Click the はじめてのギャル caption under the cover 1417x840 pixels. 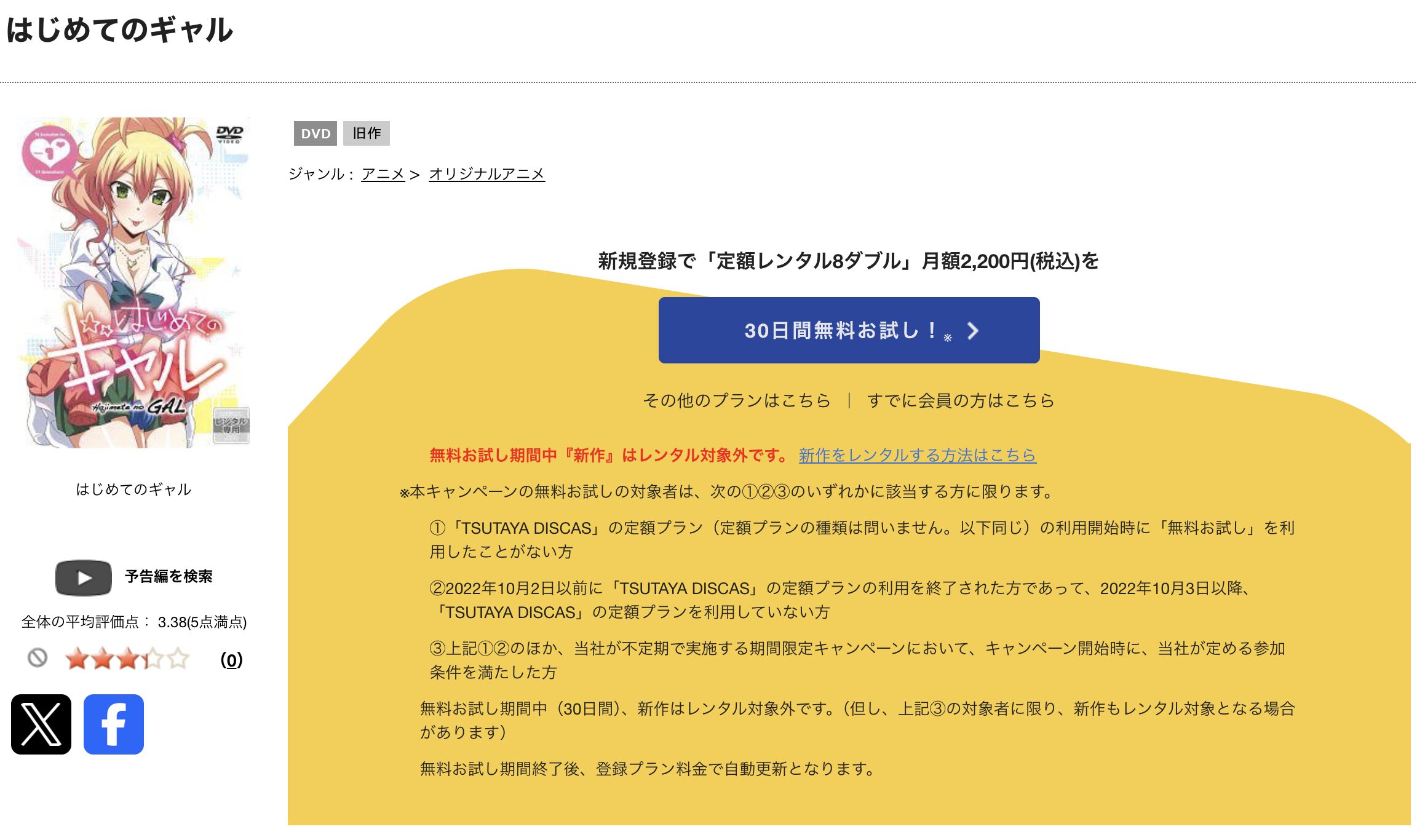(x=133, y=489)
